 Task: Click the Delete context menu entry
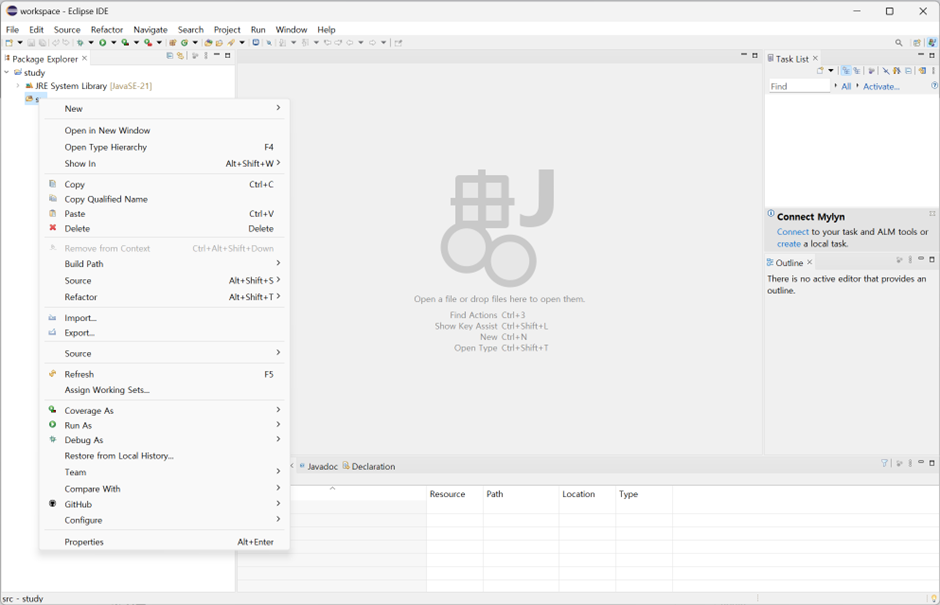point(164,228)
